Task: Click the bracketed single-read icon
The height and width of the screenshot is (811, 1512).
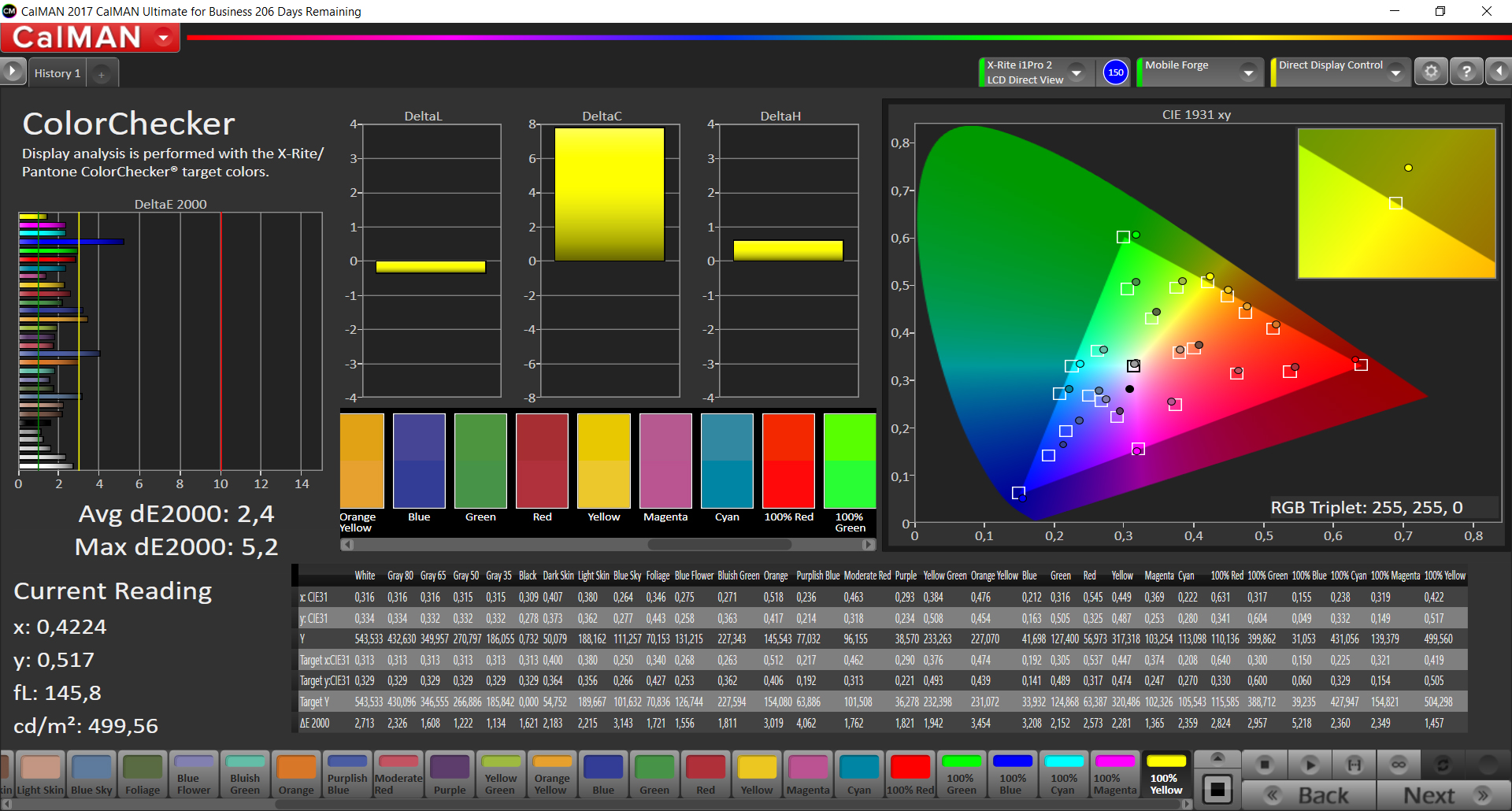Action: (x=1354, y=765)
